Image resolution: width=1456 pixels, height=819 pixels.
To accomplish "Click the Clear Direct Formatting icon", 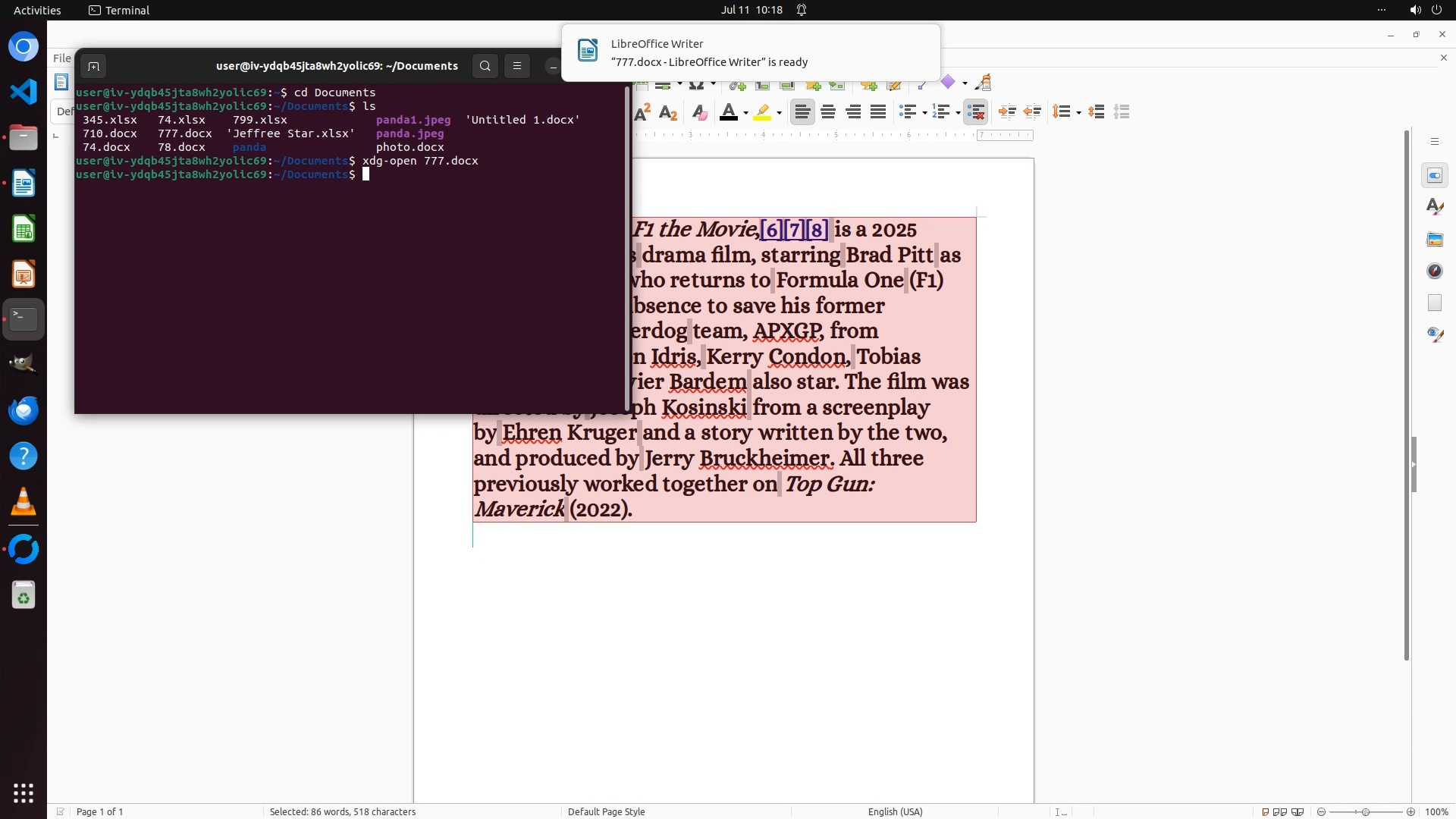I will click(699, 112).
